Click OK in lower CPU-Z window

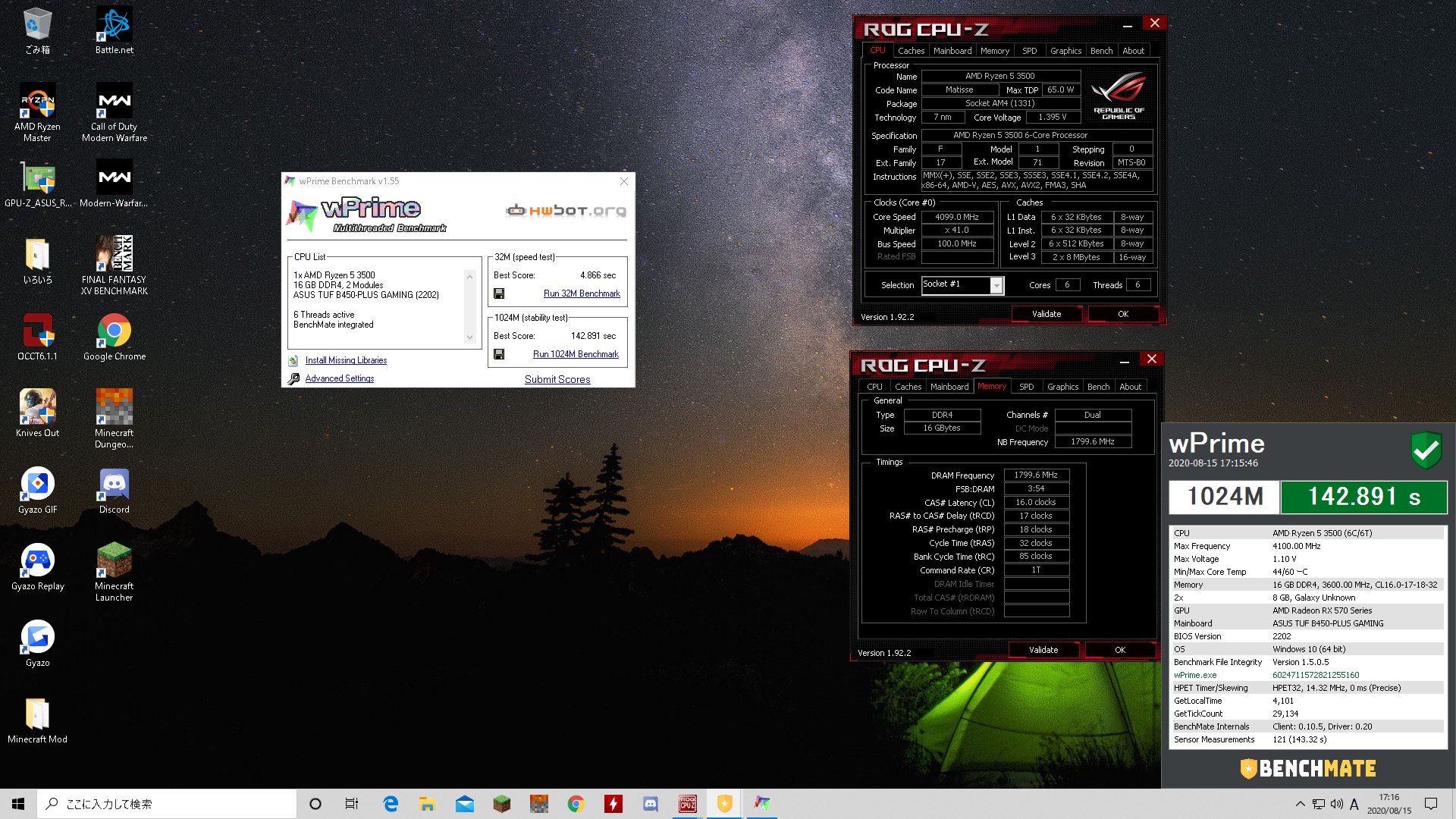(1120, 650)
